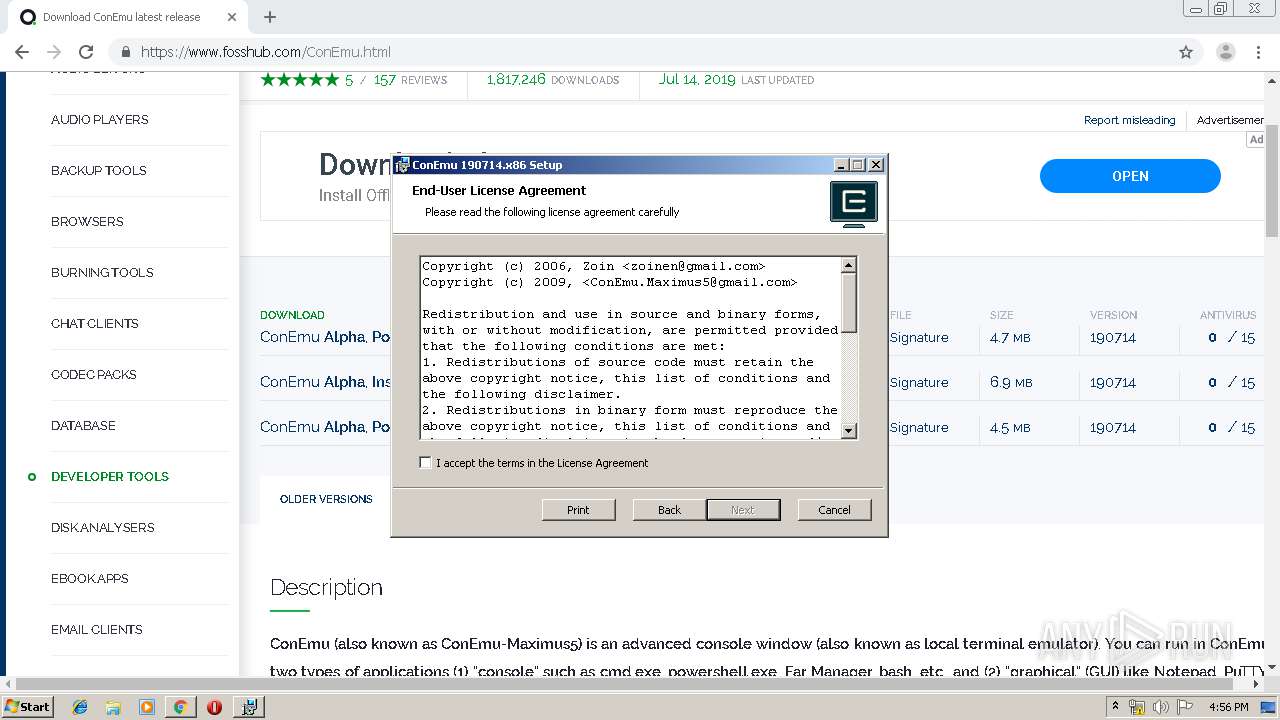Click the network tray icon
Viewport: 1280px width, 720px height.
1137,707
